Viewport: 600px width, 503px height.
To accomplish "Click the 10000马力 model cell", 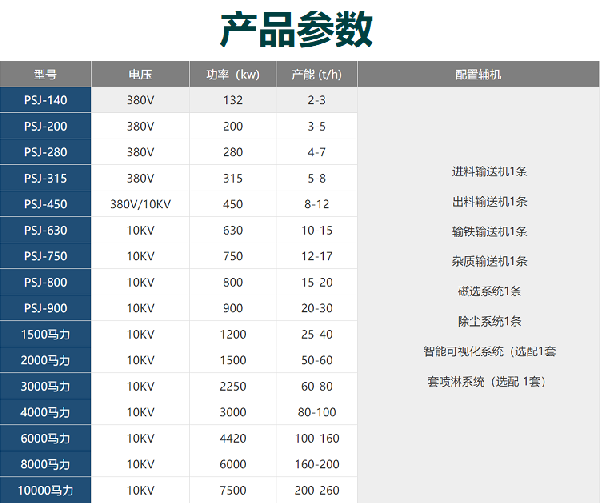I will click(46, 490).
